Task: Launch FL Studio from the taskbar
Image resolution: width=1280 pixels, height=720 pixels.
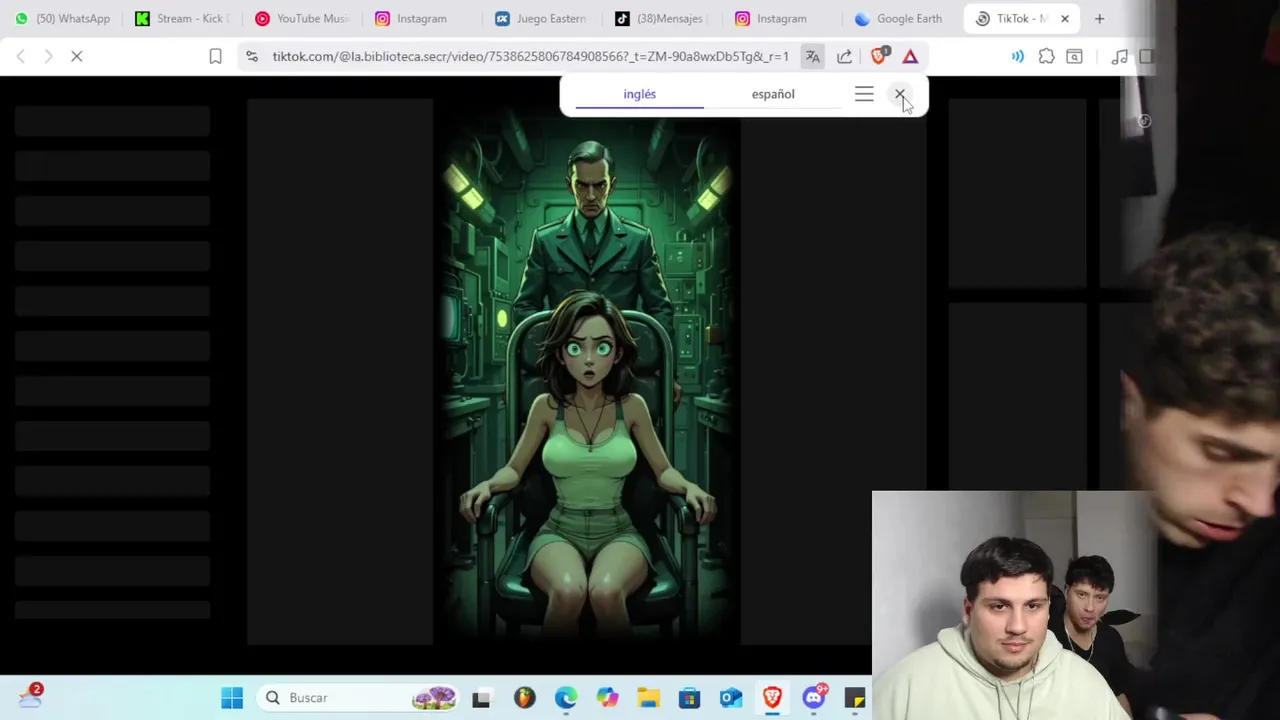Action: (524, 698)
